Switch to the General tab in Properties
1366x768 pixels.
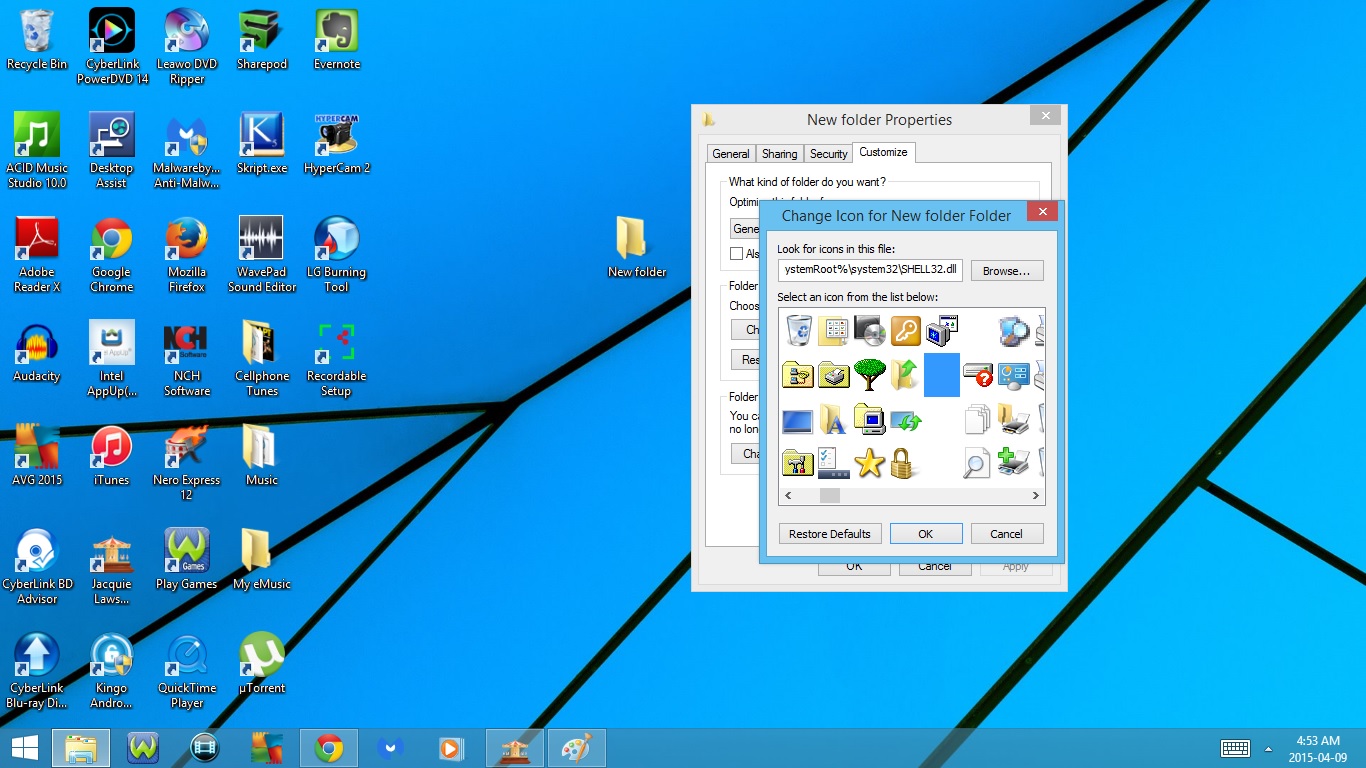(x=730, y=154)
